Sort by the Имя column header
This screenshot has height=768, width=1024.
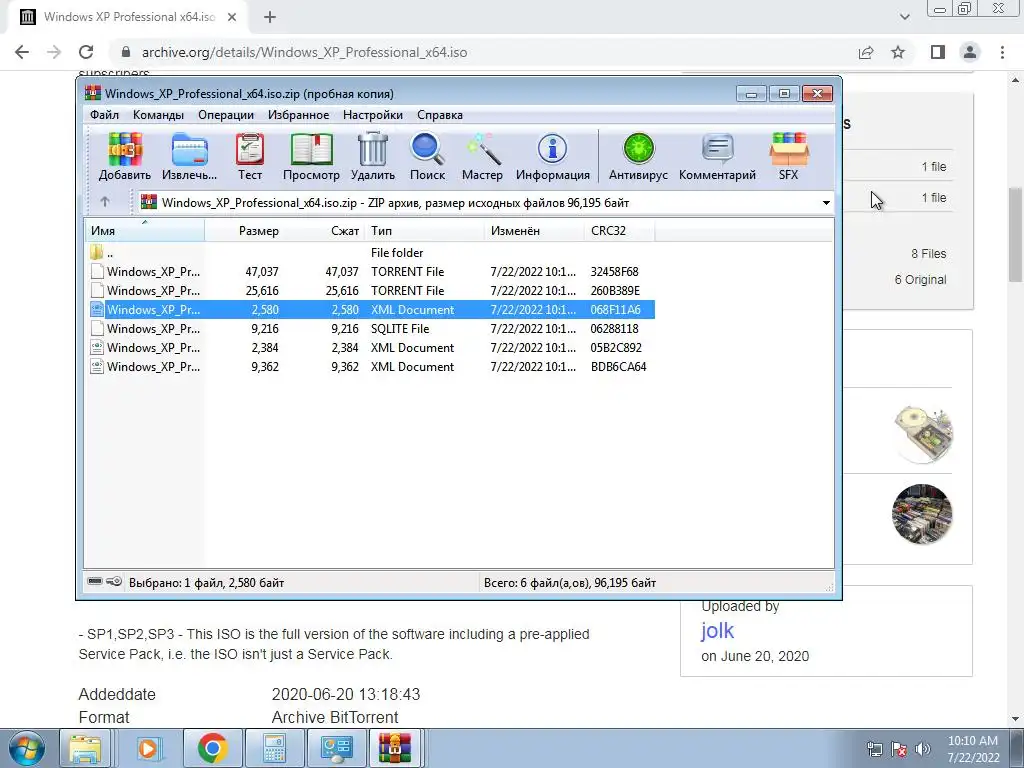coord(145,231)
